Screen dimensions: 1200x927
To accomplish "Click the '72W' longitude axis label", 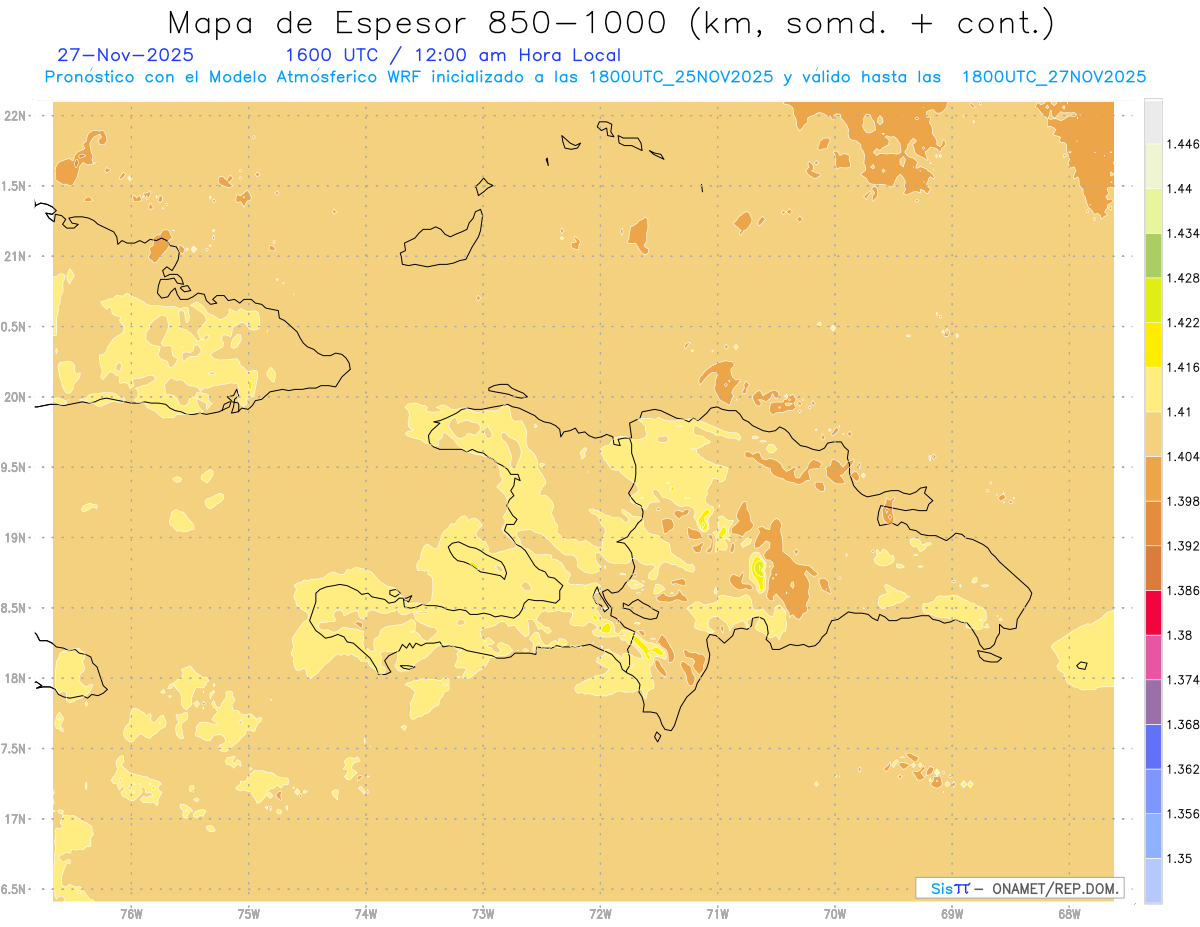I will [x=601, y=913].
